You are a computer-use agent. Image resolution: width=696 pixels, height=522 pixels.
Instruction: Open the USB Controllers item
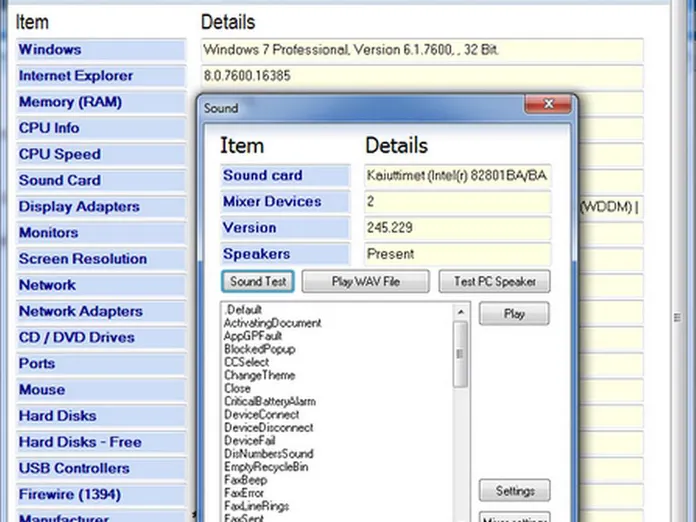[74, 468]
